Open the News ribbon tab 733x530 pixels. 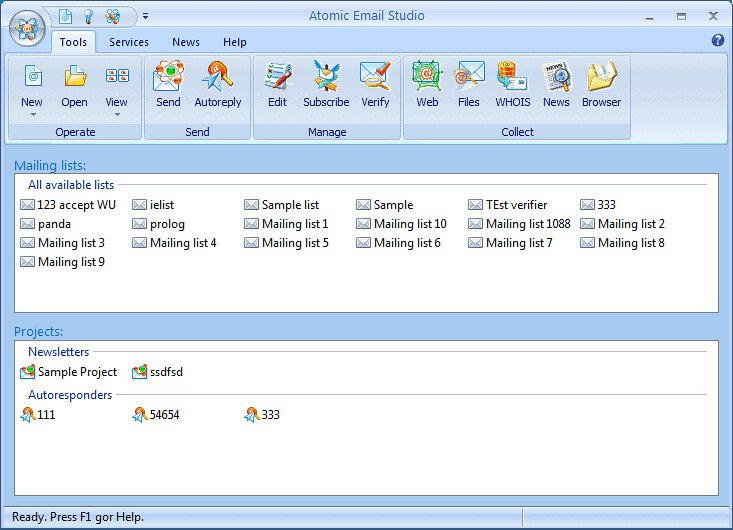tap(186, 42)
